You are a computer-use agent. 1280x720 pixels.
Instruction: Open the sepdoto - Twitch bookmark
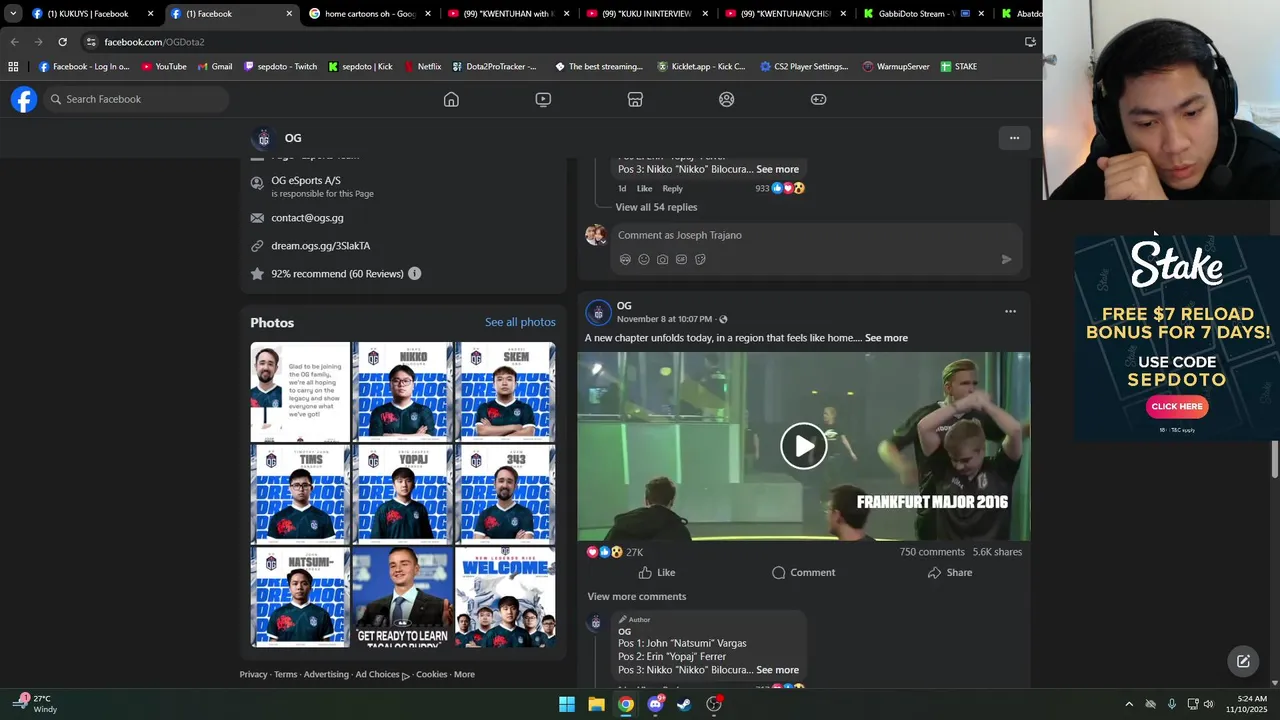click(x=279, y=67)
